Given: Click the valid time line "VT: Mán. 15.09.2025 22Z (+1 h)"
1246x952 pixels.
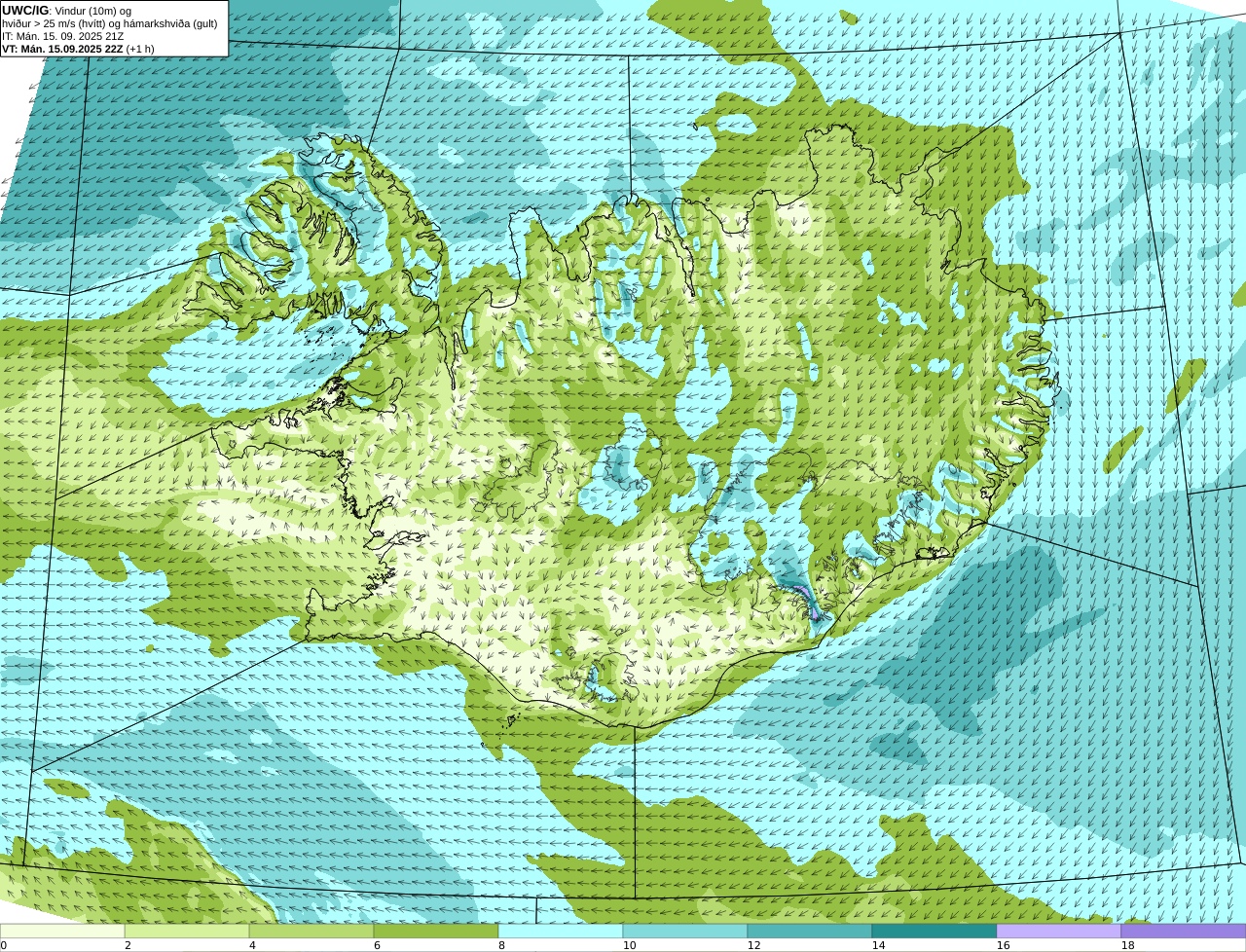Looking at the screenshot, I should (x=78, y=49).
